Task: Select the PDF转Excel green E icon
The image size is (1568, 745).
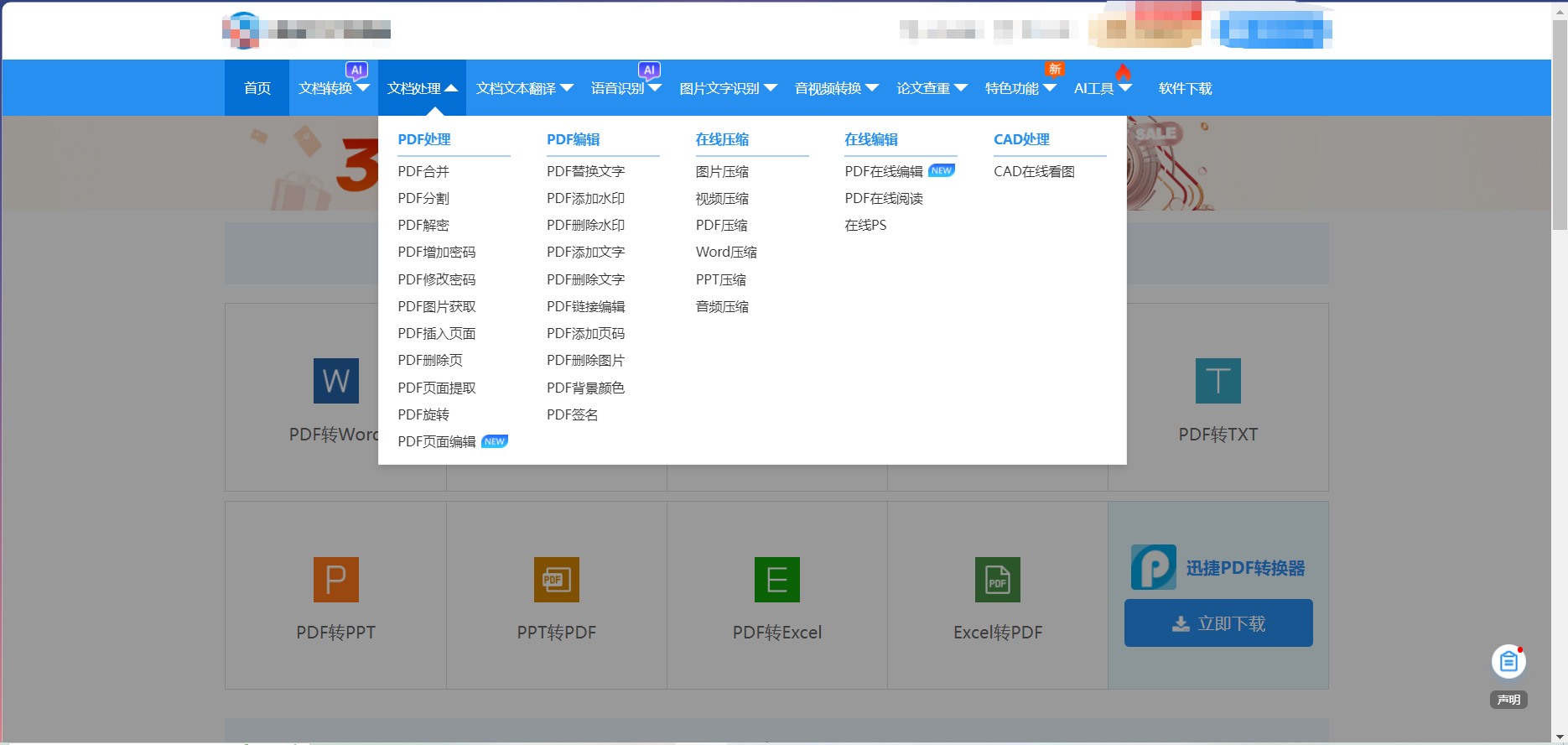Action: tap(776, 580)
